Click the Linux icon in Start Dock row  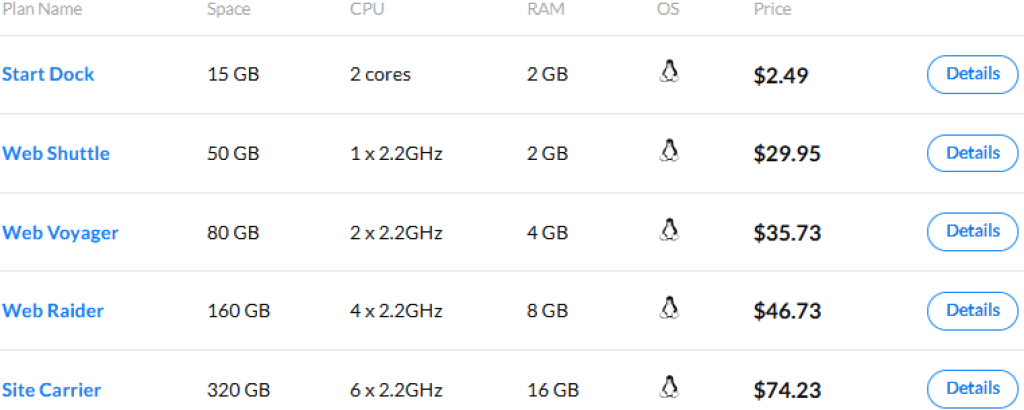pyautogui.click(x=669, y=72)
